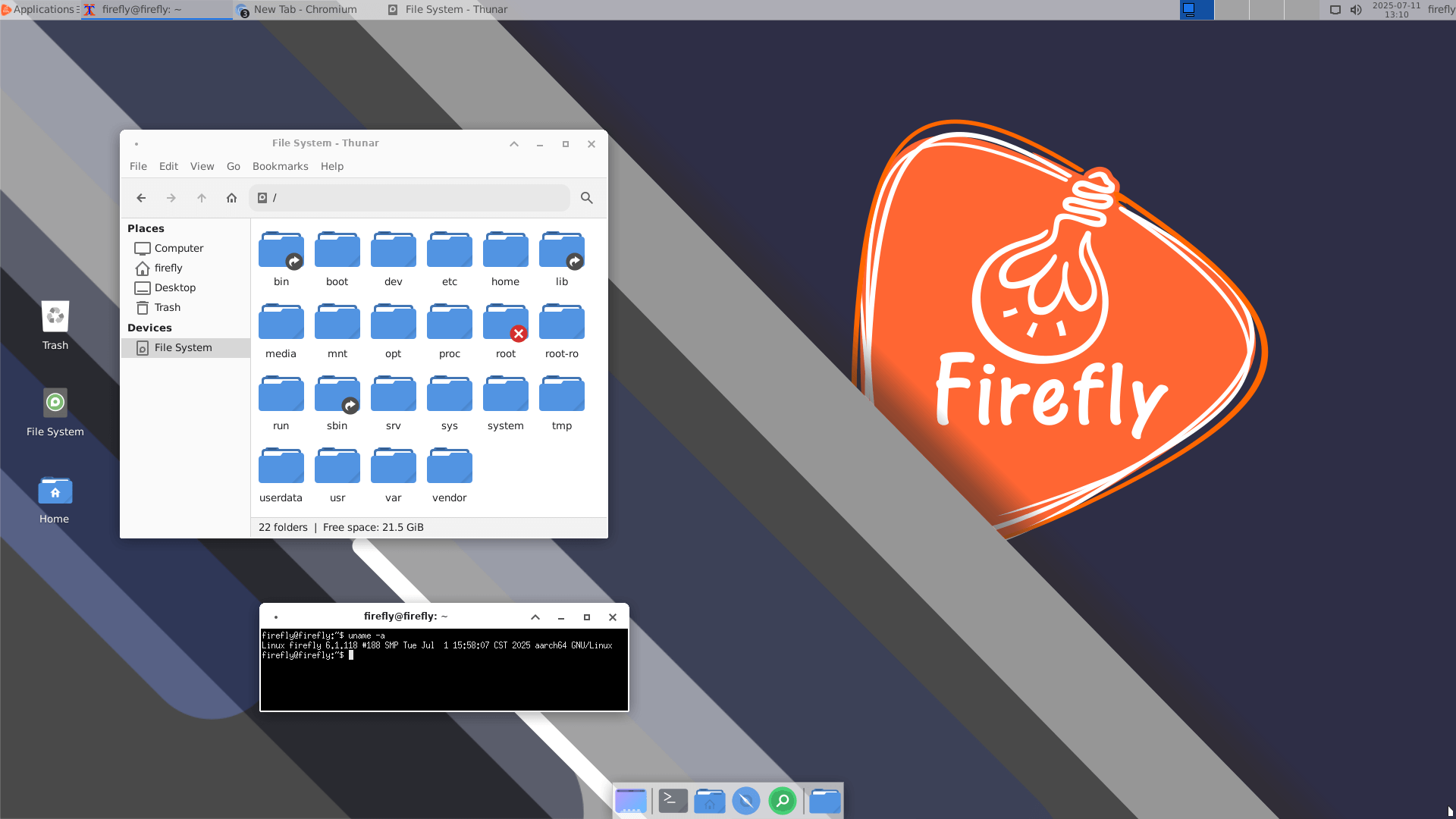Select File System under Devices

pyautogui.click(x=186, y=347)
